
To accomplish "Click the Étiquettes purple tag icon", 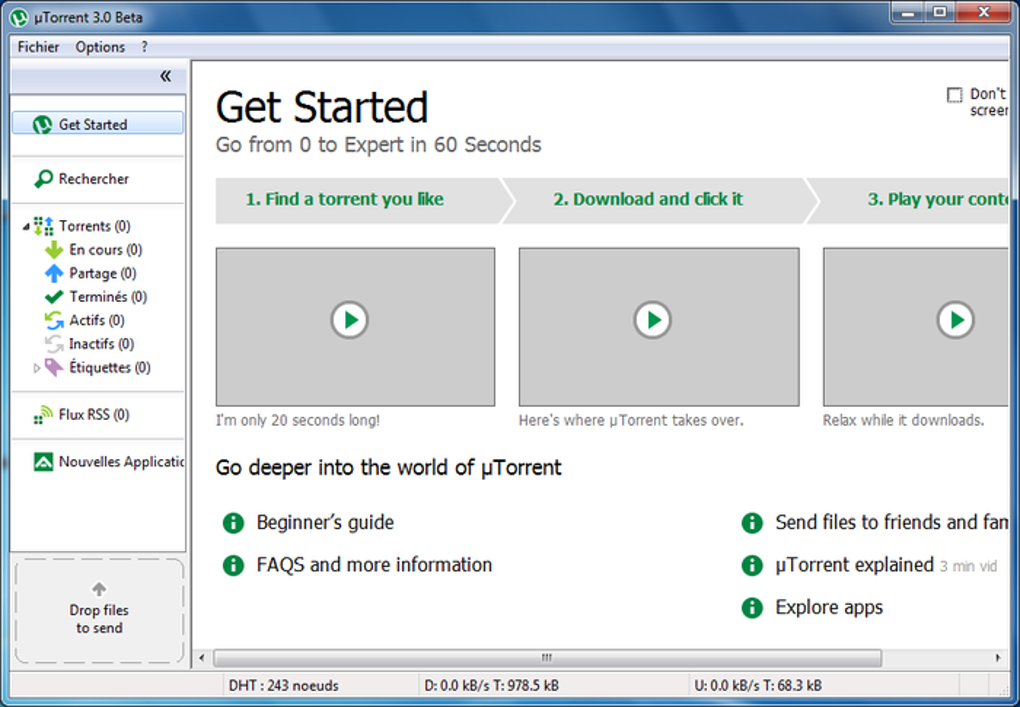I will tap(54, 367).
